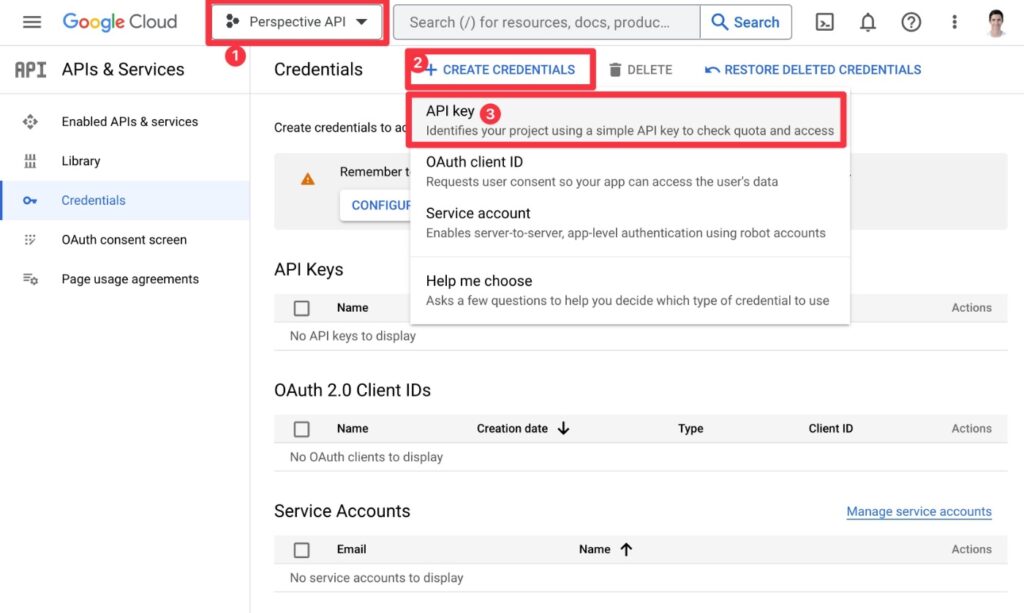Check the API Keys select-all checkbox
This screenshot has width=1024, height=613.
point(301,308)
